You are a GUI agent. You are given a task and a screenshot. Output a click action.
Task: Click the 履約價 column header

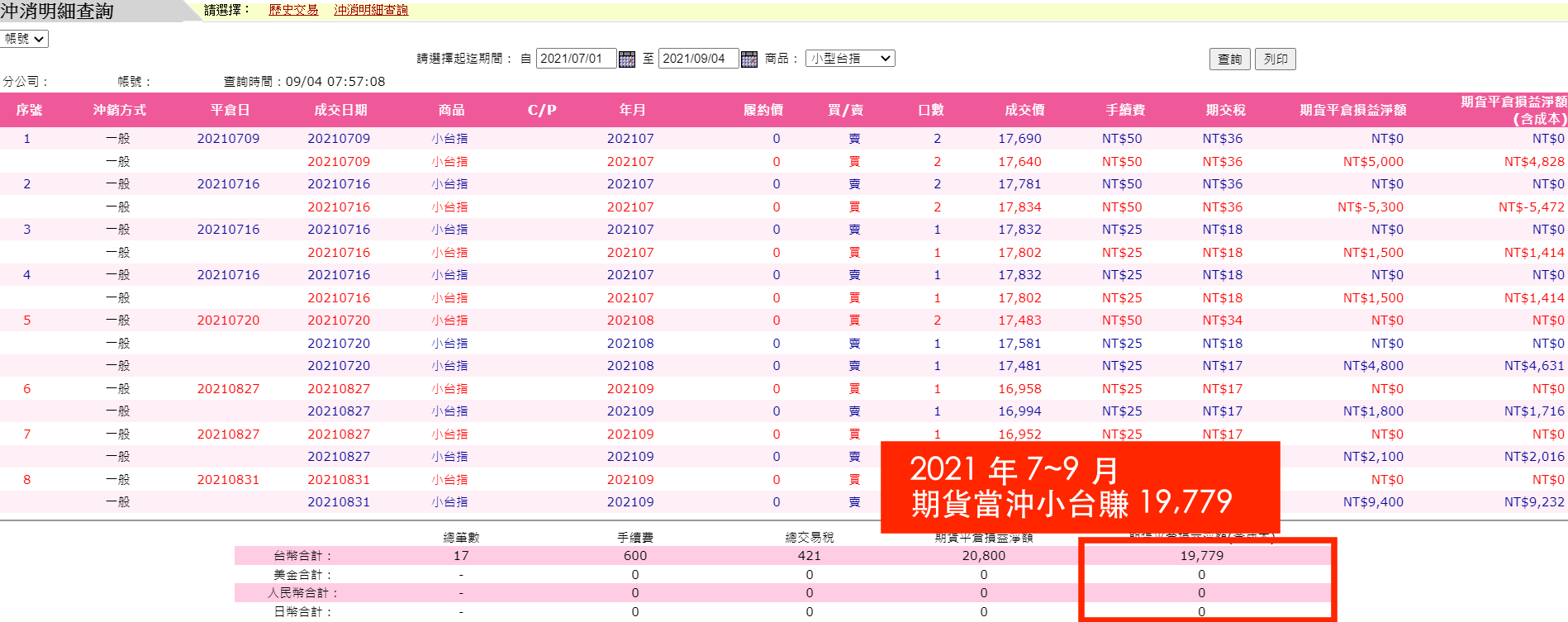[x=763, y=110]
